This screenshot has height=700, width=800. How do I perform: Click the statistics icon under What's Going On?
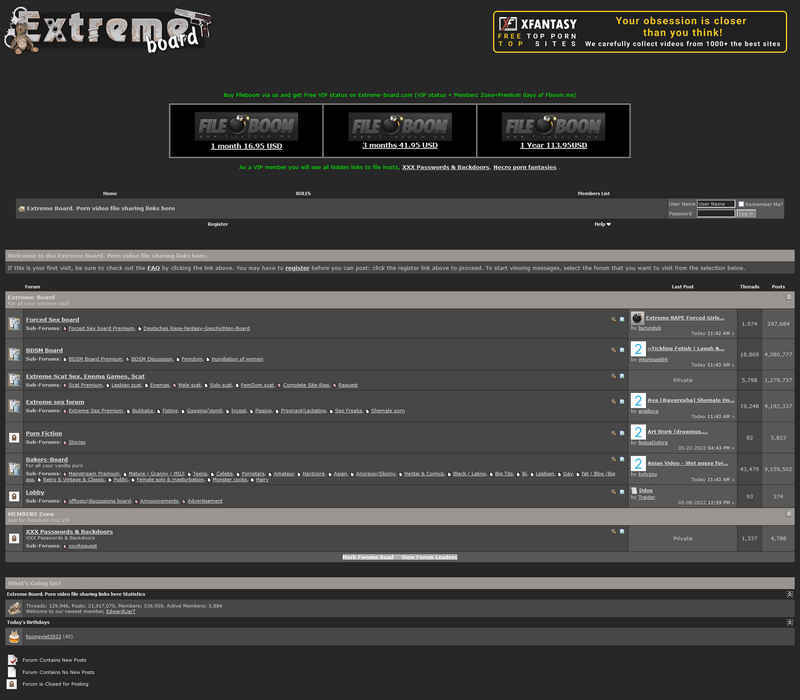(15, 608)
